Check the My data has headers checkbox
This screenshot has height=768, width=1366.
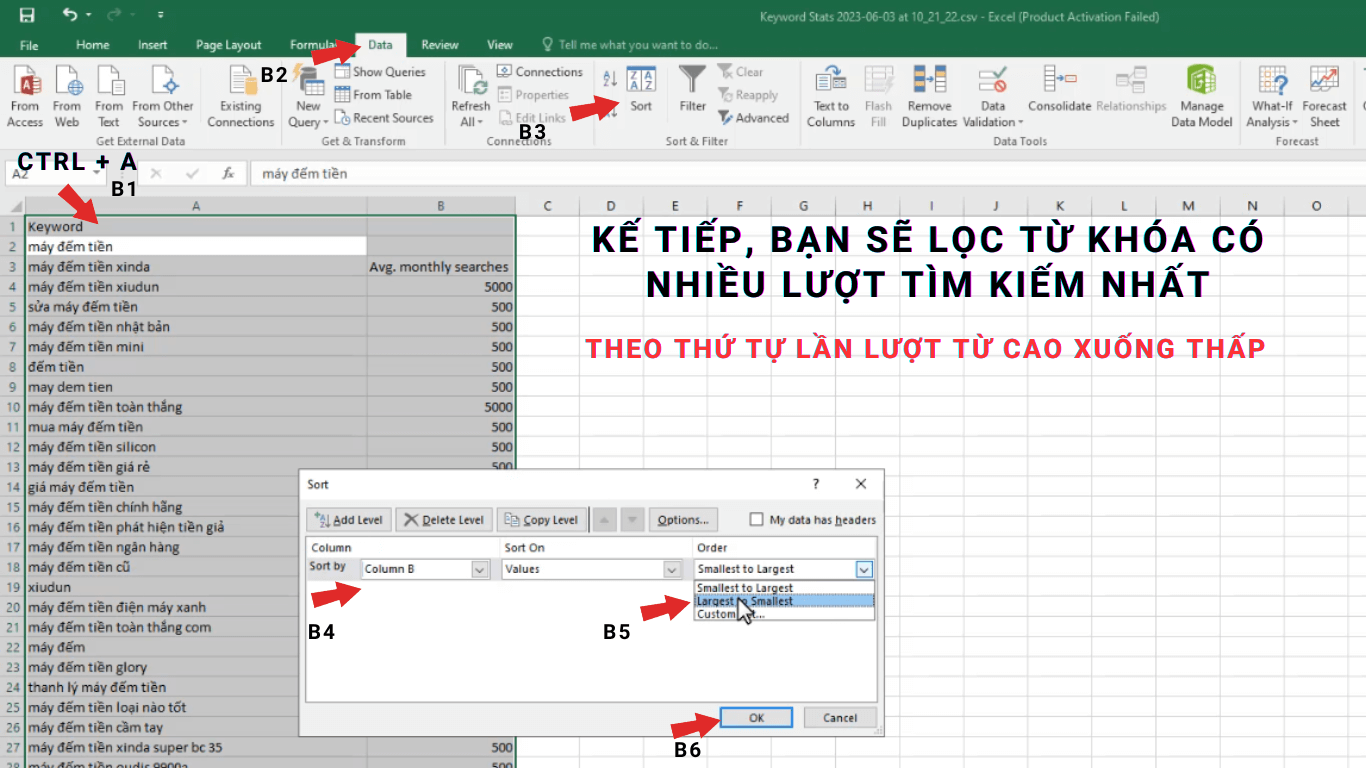(757, 519)
